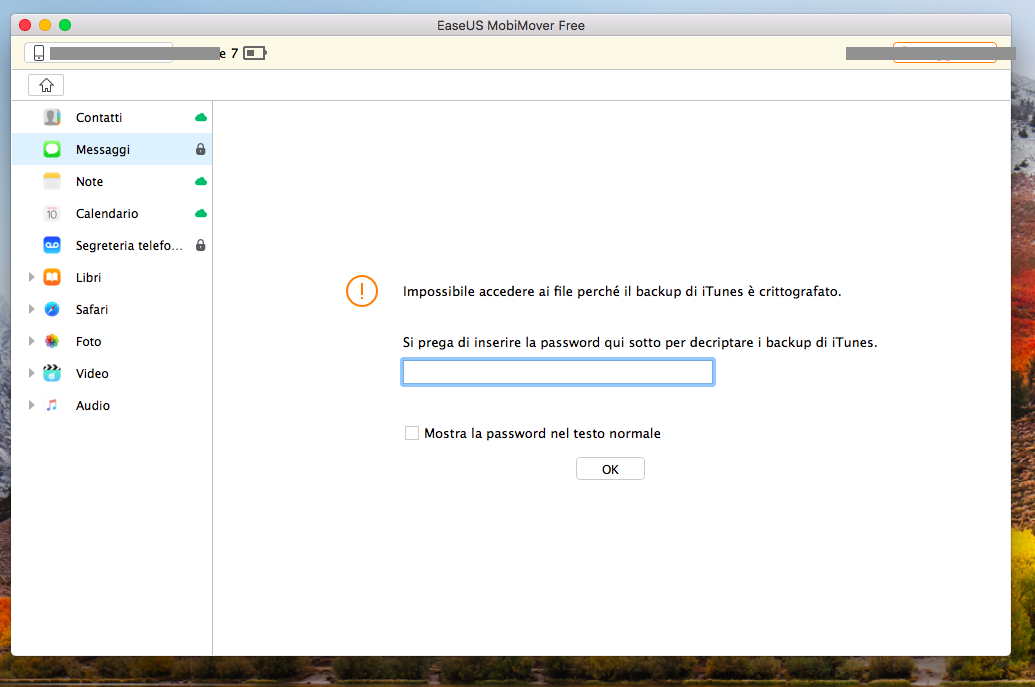The width and height of the screenshot is (1035, 687).
Task: Click the Note app icon
Action: tap(52, 182)
